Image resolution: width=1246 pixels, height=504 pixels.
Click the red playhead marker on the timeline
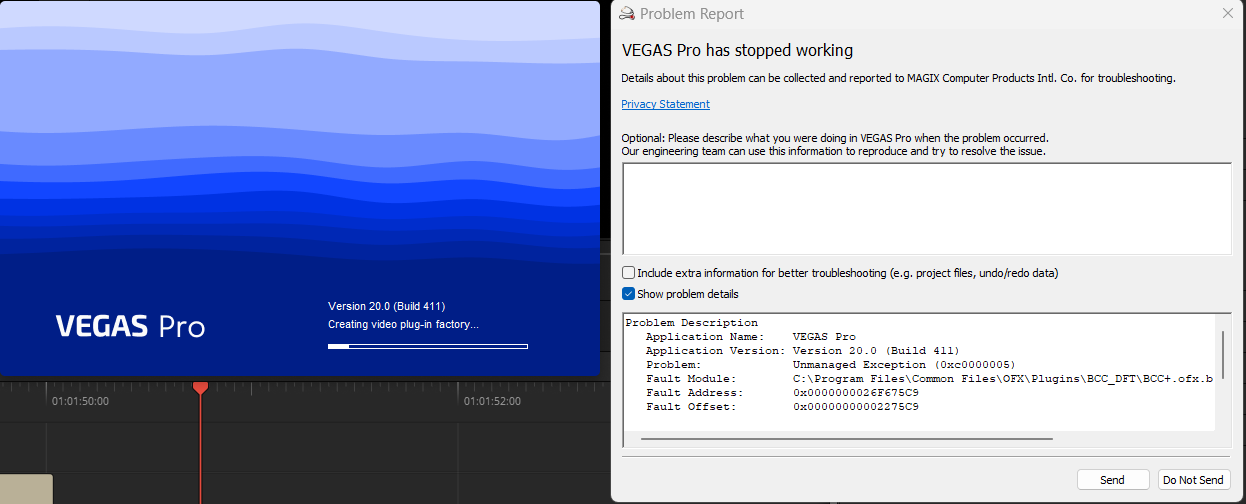click(200, 387)
